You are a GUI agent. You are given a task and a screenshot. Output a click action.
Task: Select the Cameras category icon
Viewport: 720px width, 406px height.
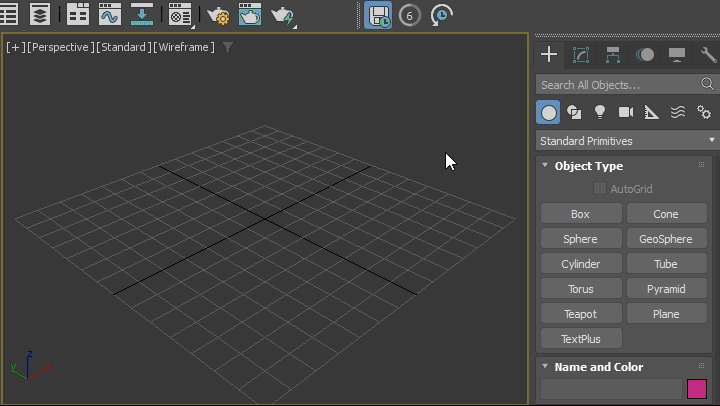click(626, 112)
